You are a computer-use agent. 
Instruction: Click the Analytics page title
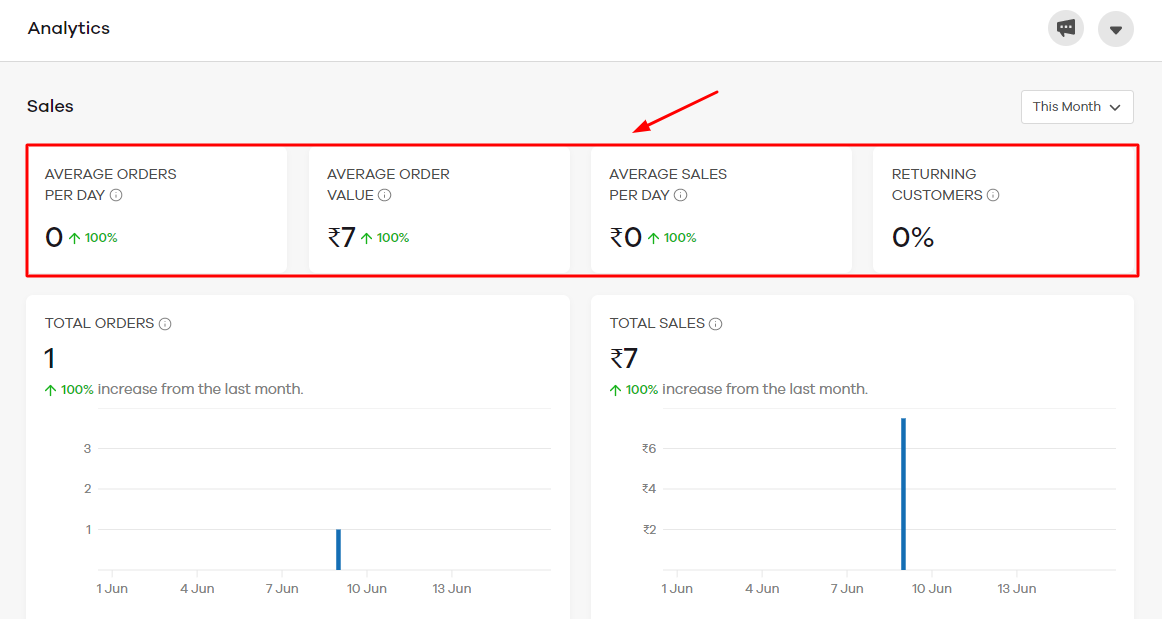[69, 29]
